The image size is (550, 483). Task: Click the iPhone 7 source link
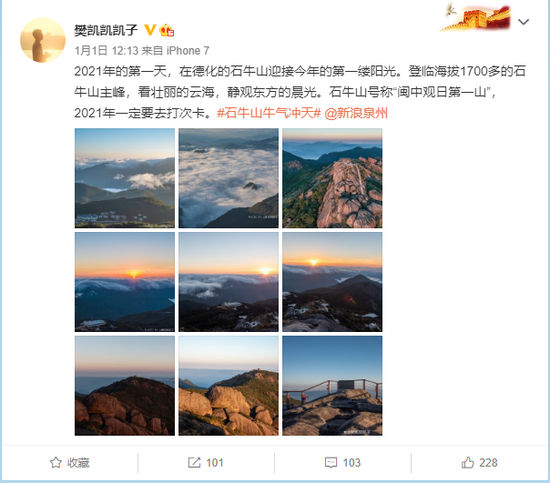click(188, 51)
